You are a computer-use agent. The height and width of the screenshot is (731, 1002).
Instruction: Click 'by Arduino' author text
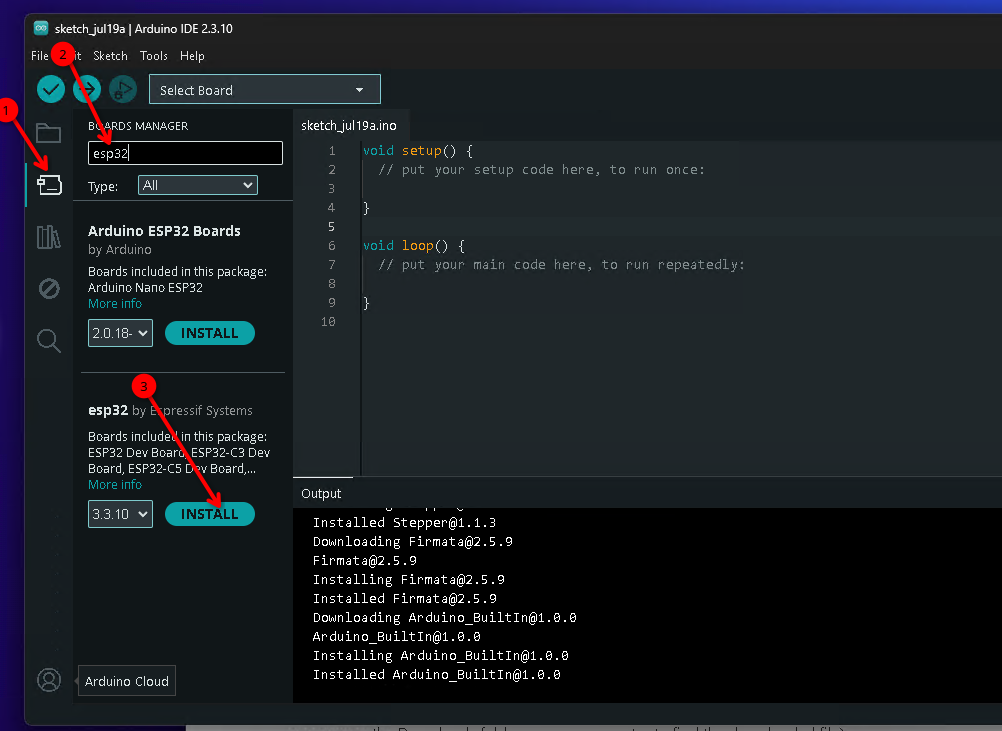click(x=119, y=249)
